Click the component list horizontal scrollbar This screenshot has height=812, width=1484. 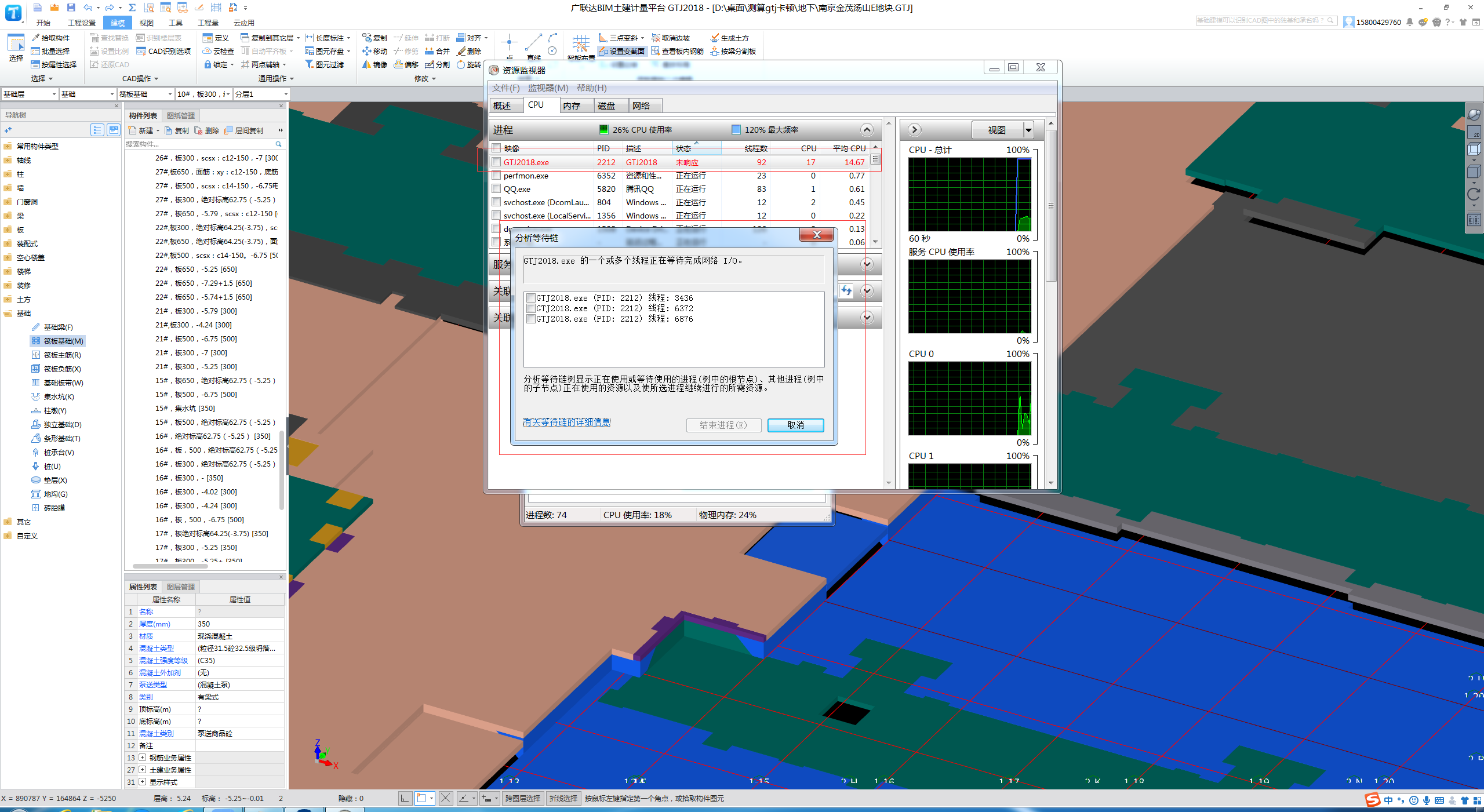(x=170, y=566)
